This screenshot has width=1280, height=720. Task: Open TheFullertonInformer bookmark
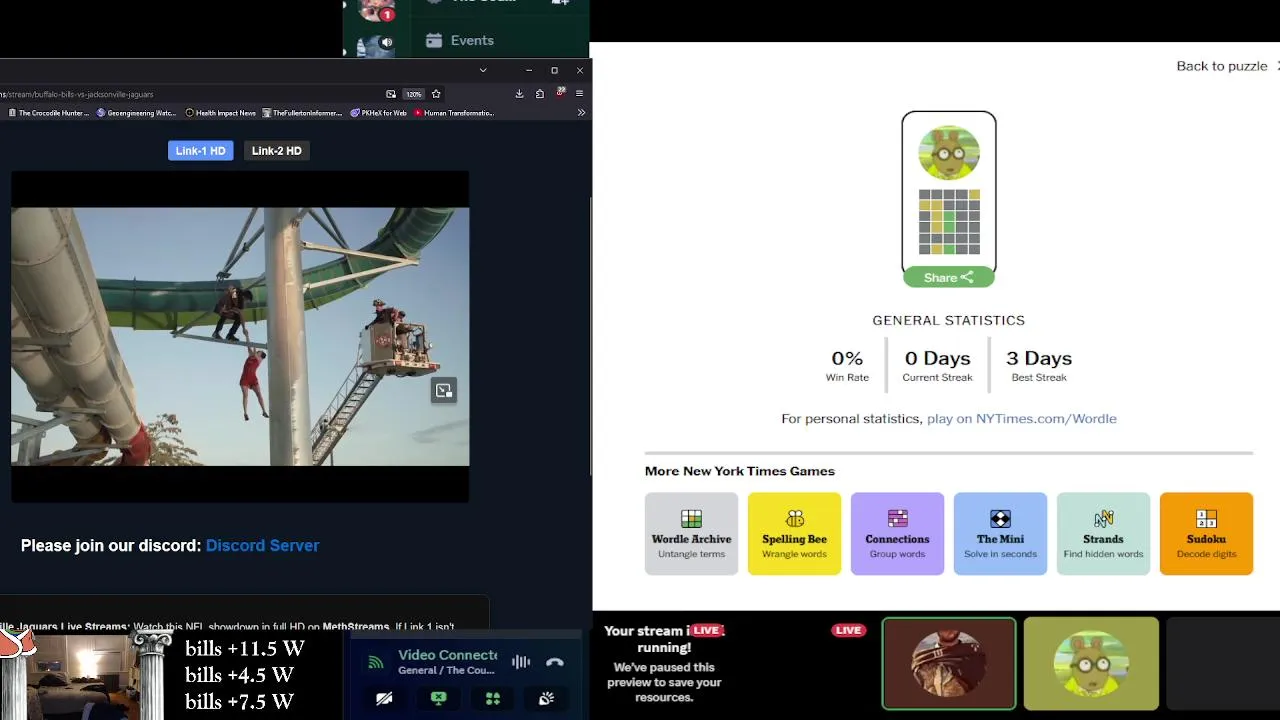302,113
